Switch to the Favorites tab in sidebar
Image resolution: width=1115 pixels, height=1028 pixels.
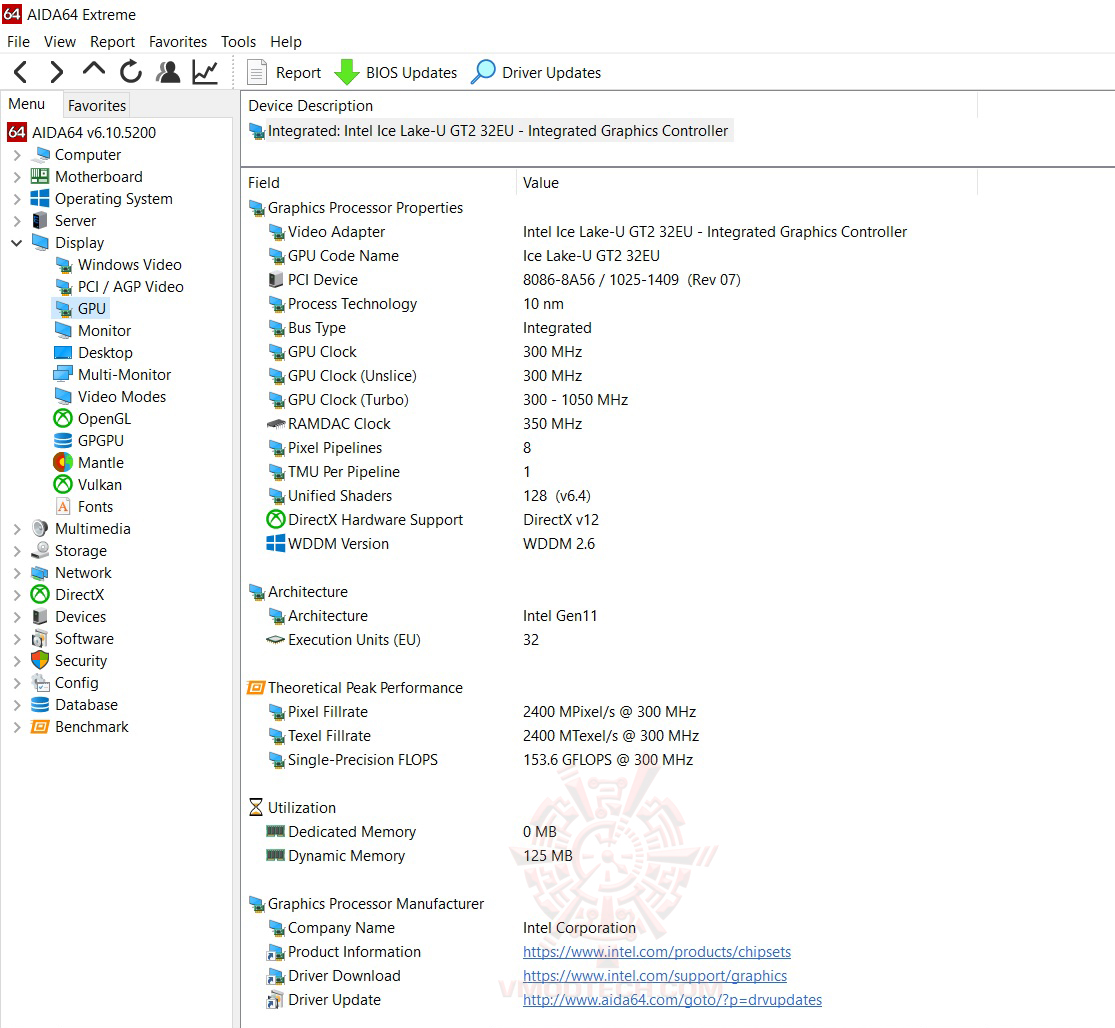pos(97,106)
